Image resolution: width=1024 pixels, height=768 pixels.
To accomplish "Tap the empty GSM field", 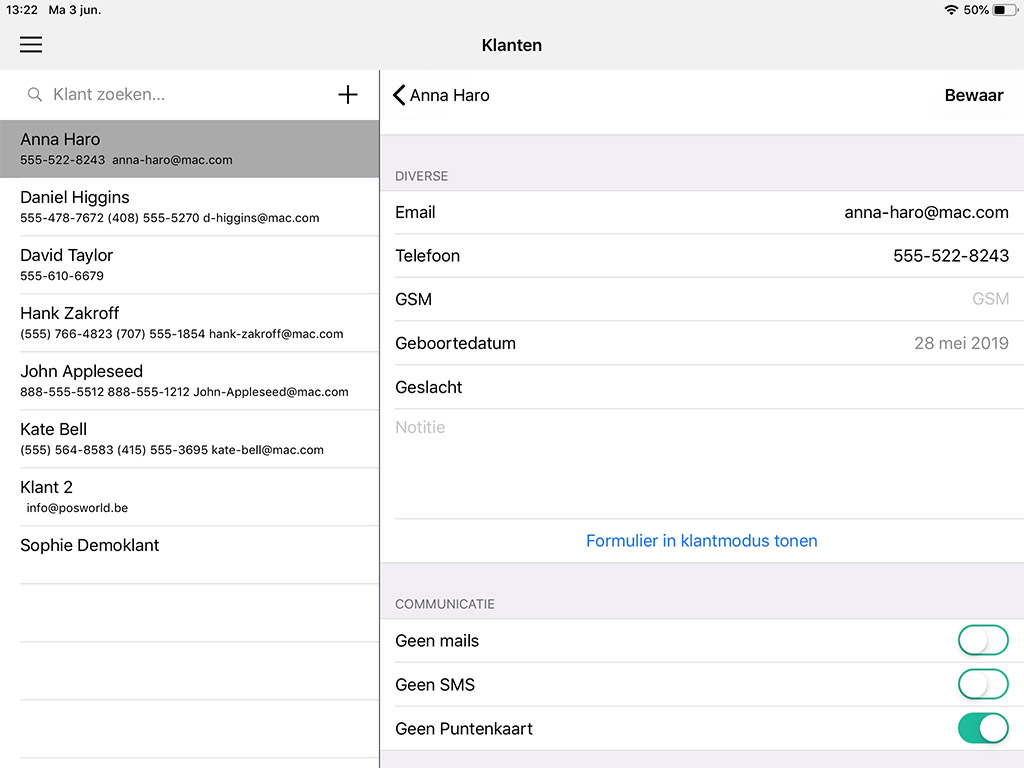I will [702, 299].
